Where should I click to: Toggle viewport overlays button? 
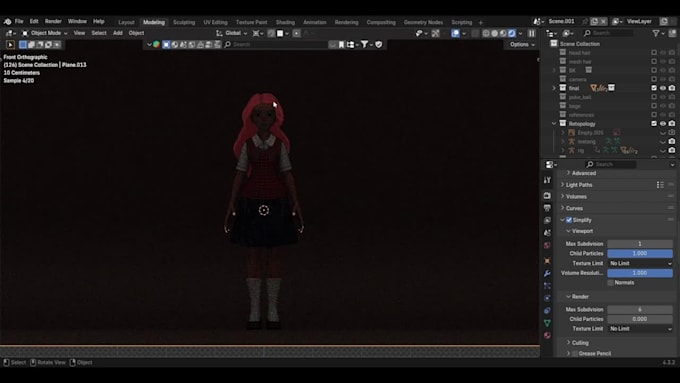click(x=455, y=33)
